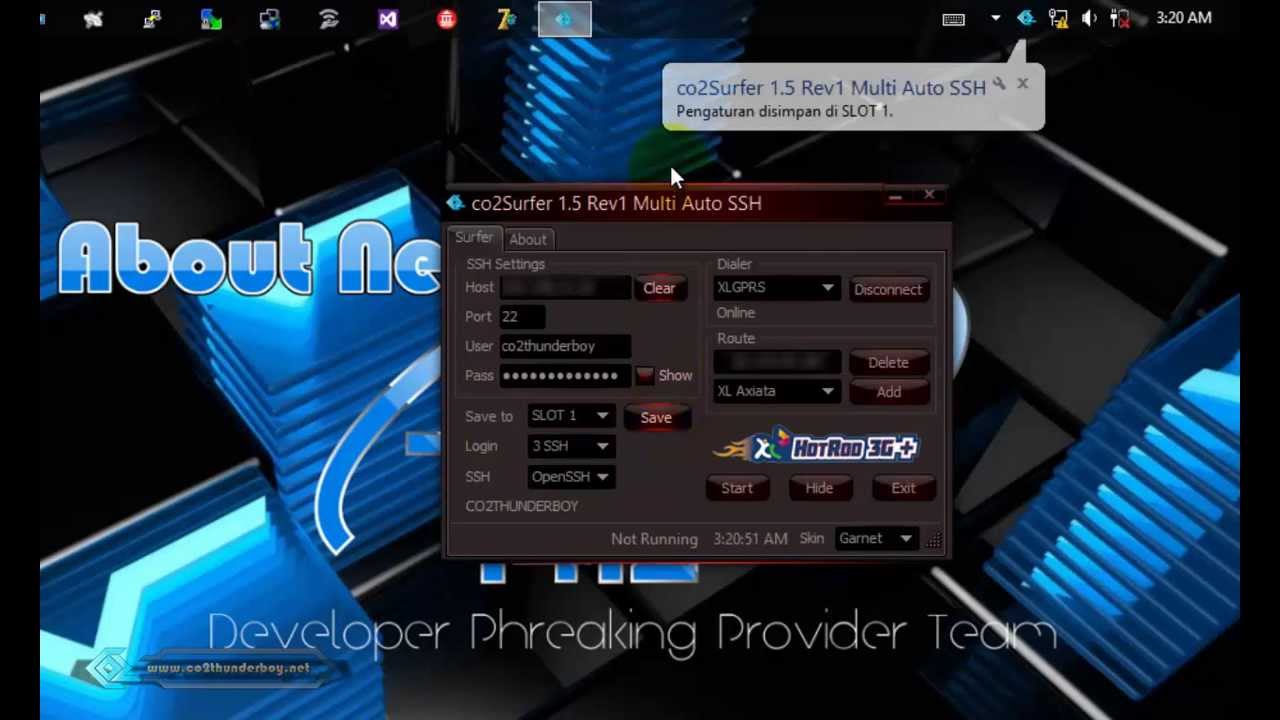The height and width of the screenshot is (720, 1280).
Task: Click the blurred Host input field
Action: (565, 288)
